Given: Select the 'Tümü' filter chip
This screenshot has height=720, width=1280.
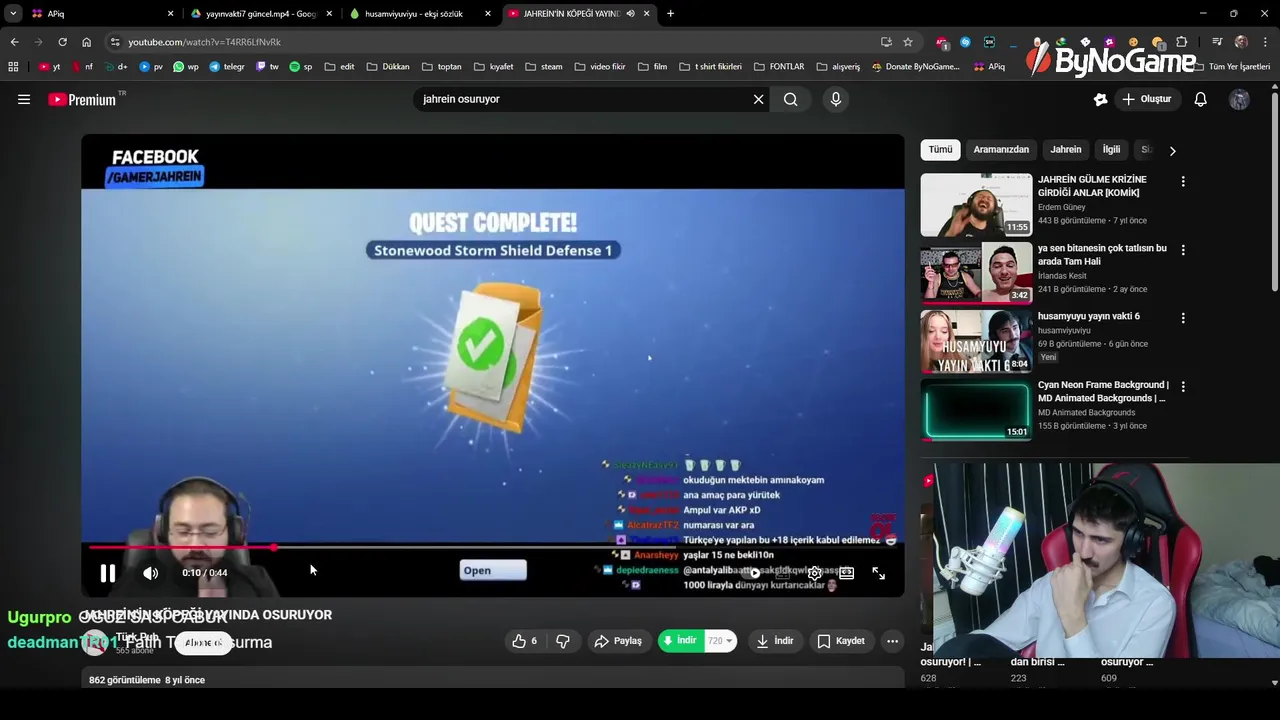Looking at the screenshot, I should 940,149.
